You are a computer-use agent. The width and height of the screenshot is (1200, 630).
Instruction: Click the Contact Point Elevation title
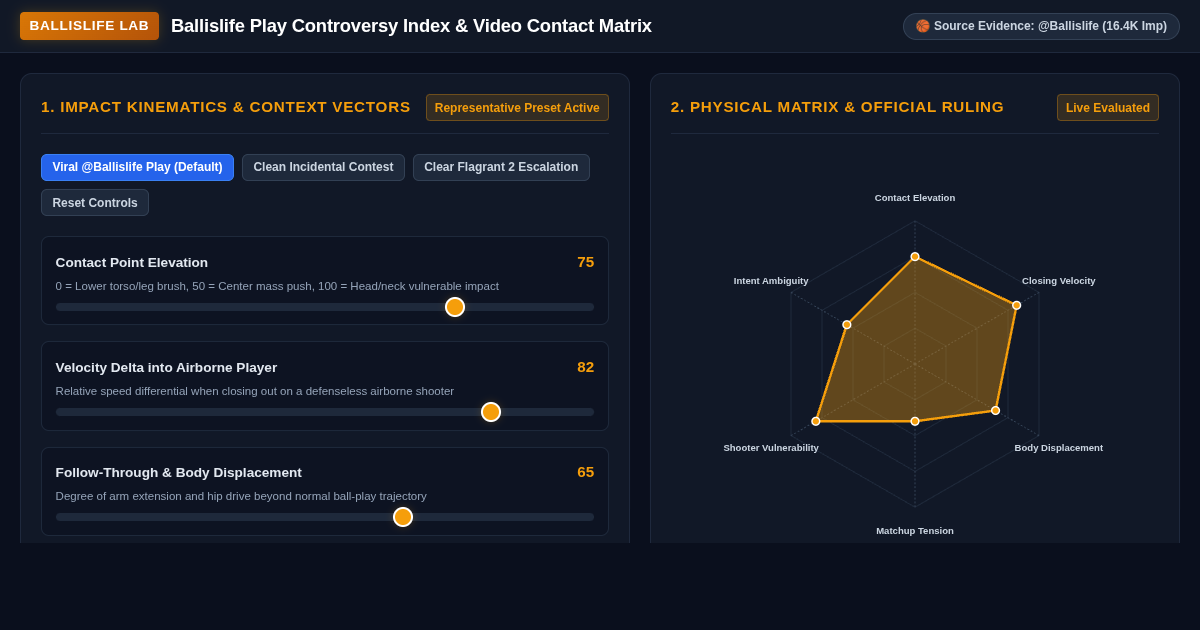(132, 262)
